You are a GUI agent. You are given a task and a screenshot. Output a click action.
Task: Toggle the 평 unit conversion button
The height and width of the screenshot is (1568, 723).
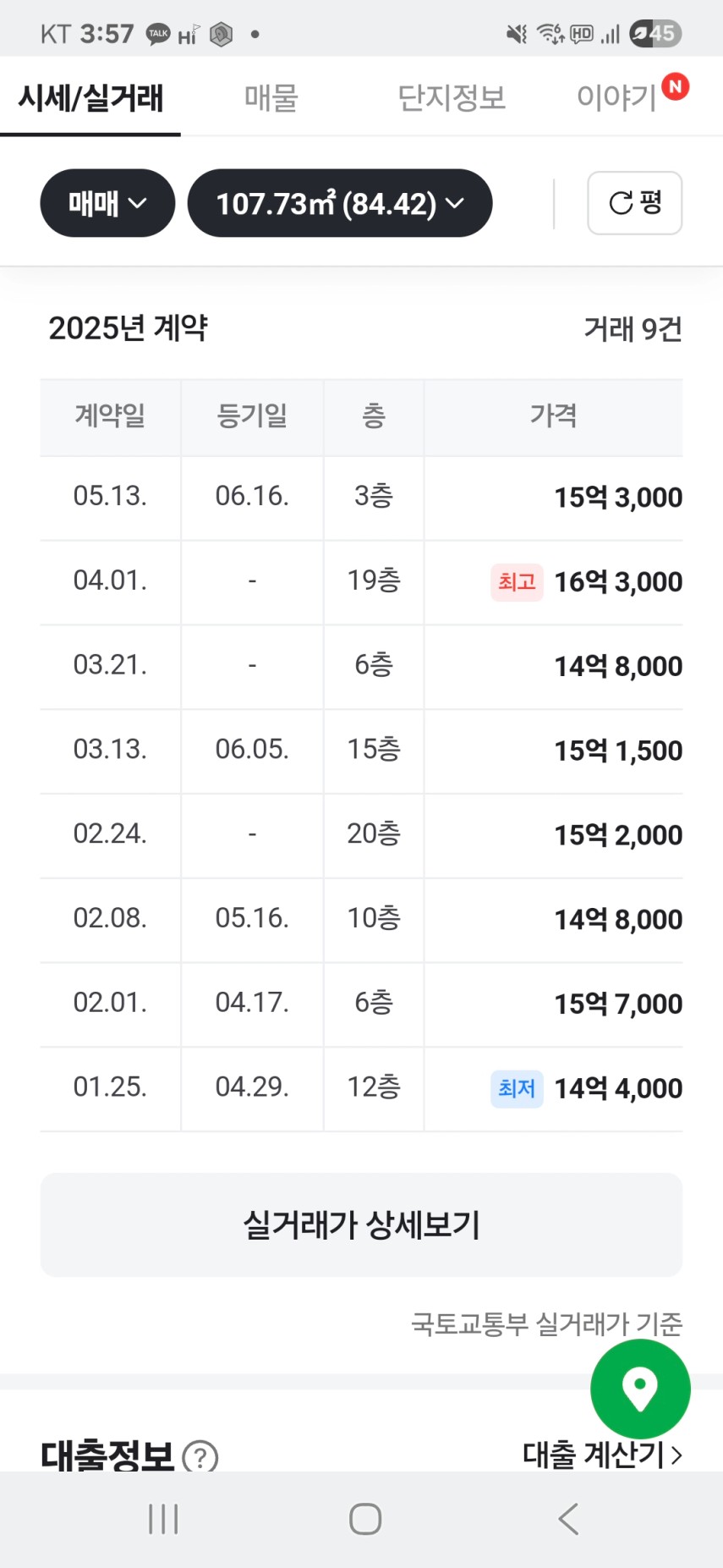634,203
